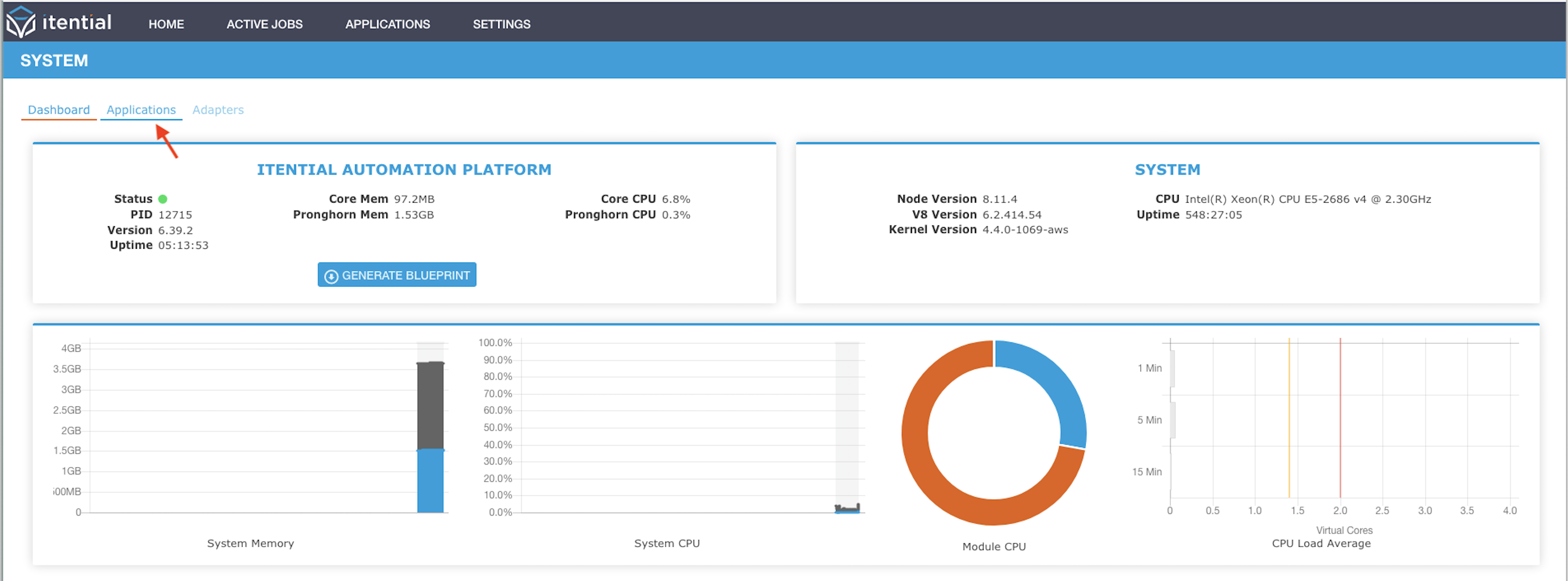This screenshot has height=581, width=1568.
Task: Click the 100.0% label on CPU axis
Action: coord(495,343)
